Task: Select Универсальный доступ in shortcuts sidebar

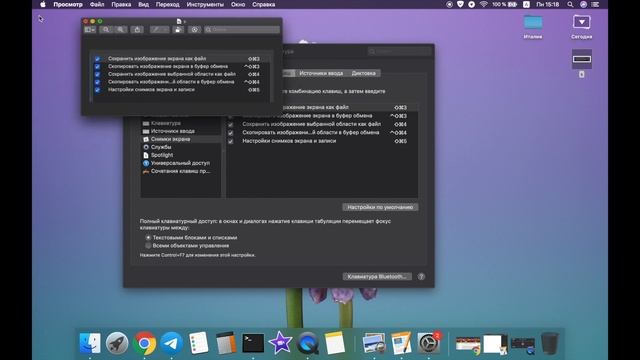Action: [181, 163]
